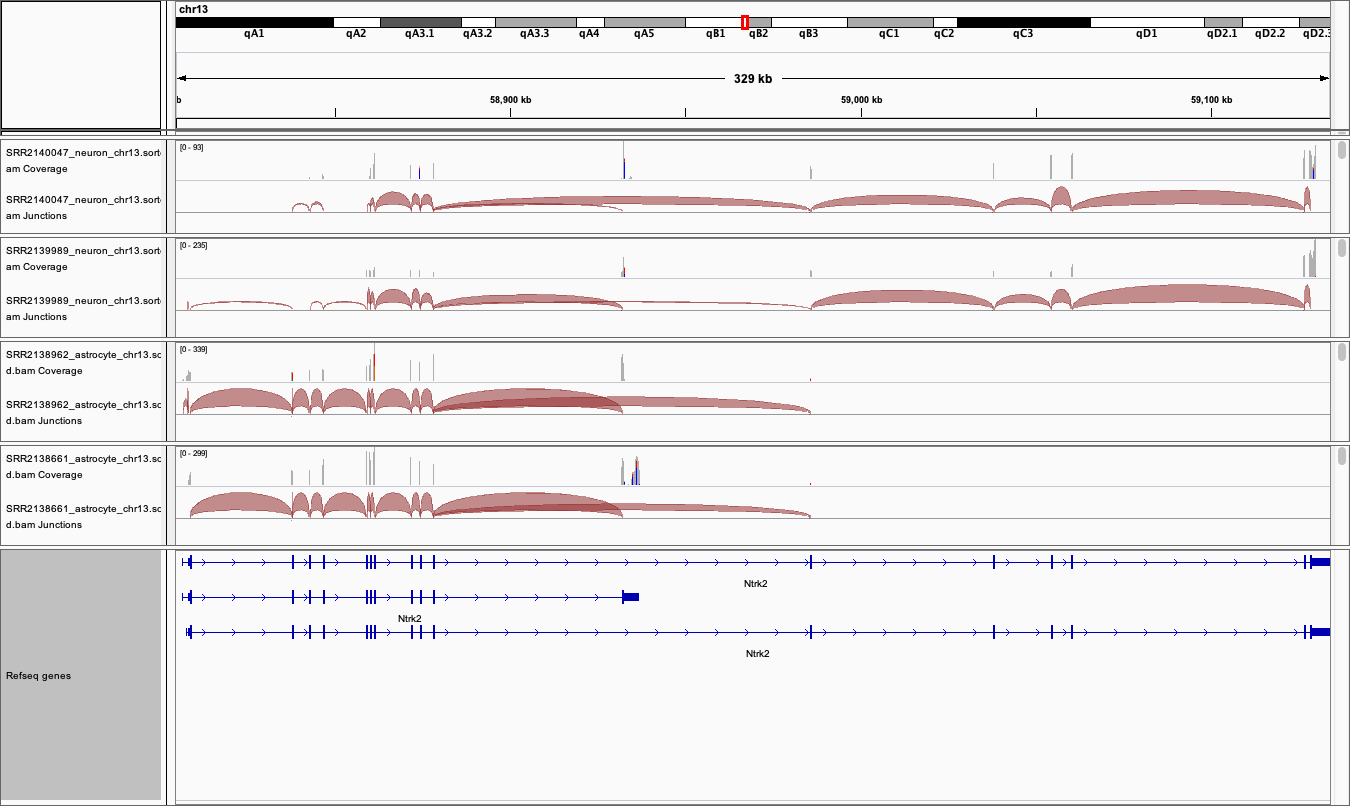Click the 59,000 kb mark on the ruler
This screenshot has height=806, width=1350.
pos(861,100)
